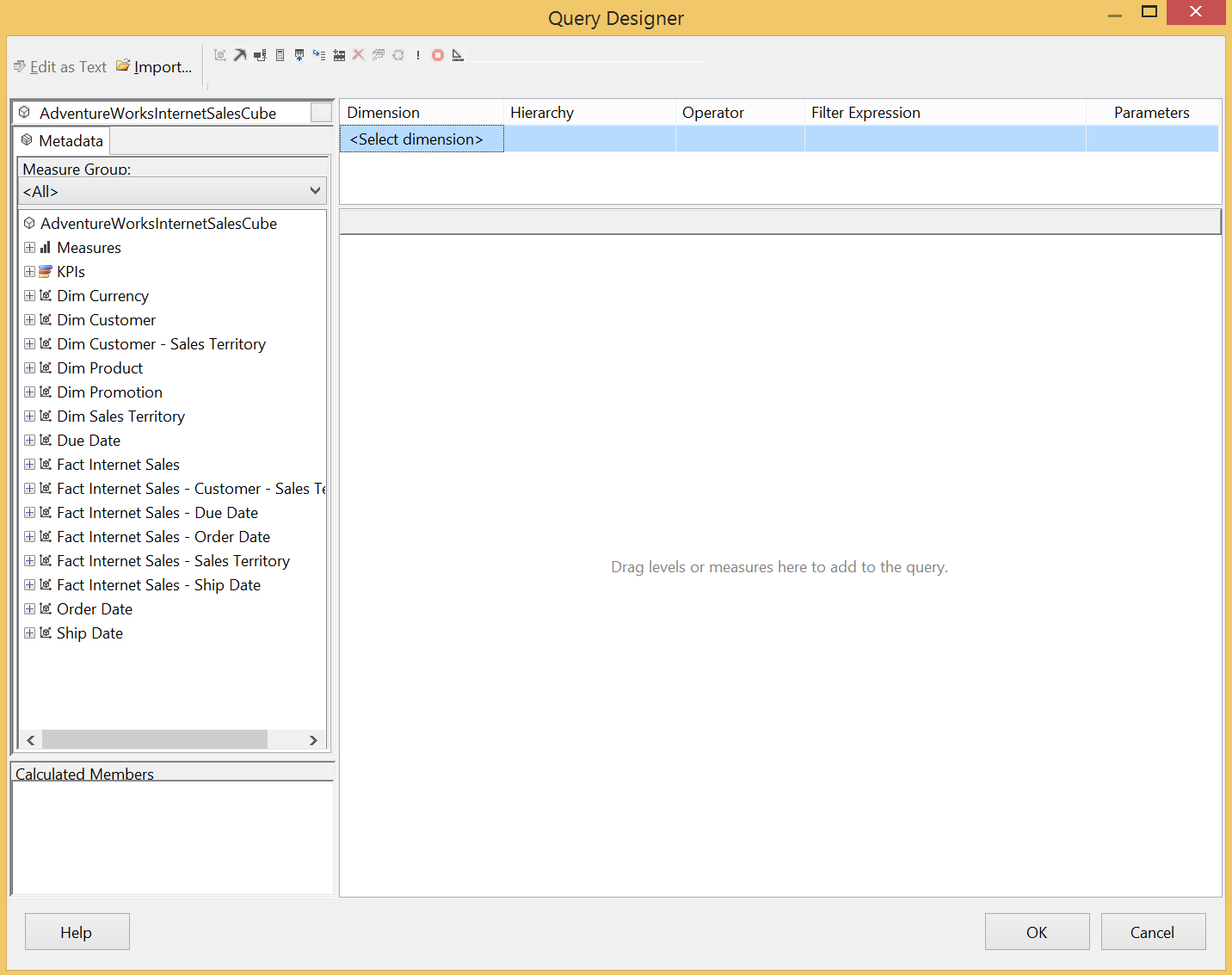Image resolution: width=1232 pixels, height=975 pixels.
Task: Close the Query Designer window
Action: coord(1196,11)
